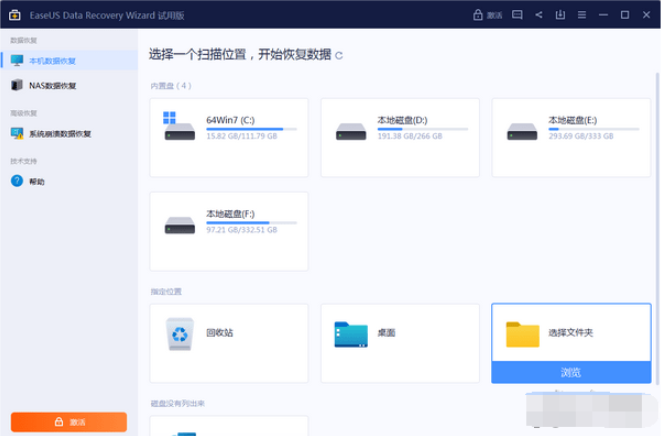Click the 97.21 GB/332.51 GB size text

pyautogui.click(x=241, y=230)
